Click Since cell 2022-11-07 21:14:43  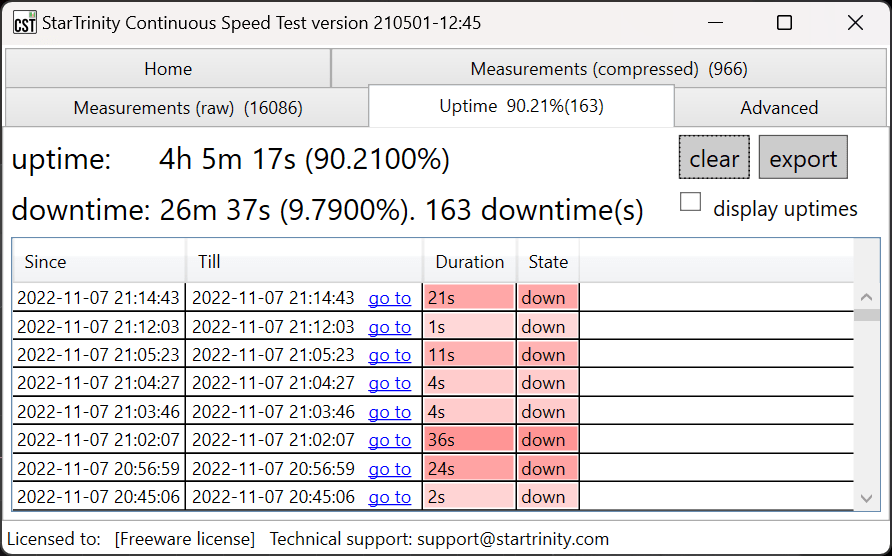[x=98, y=298]
